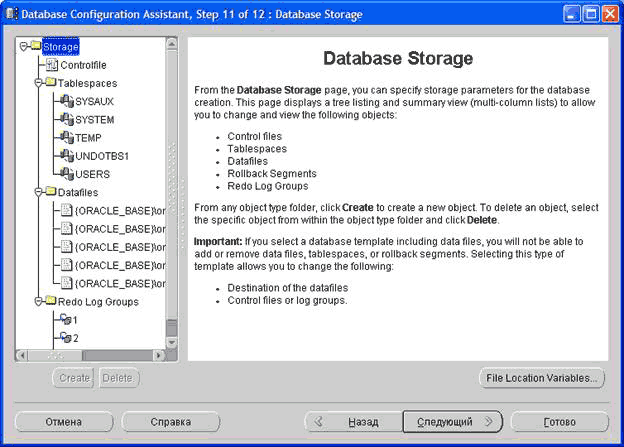
Task: Click the Tablespaces folder icon
Action: (51, 82)
